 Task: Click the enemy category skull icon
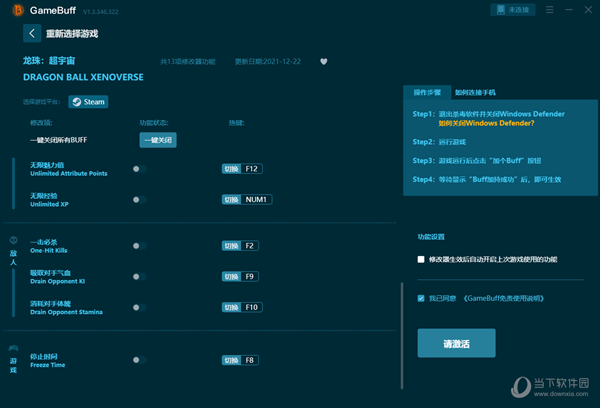pos(13,240)
